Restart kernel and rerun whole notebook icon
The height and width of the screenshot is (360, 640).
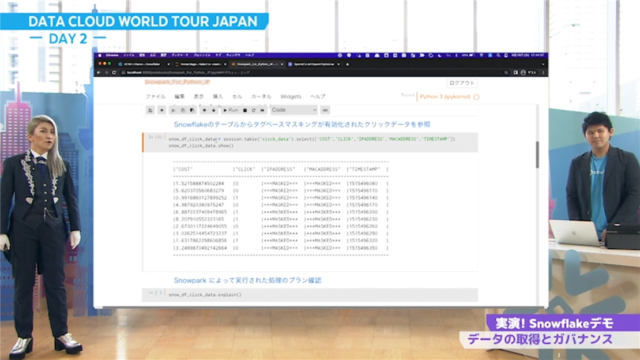(x=262, y=110)
